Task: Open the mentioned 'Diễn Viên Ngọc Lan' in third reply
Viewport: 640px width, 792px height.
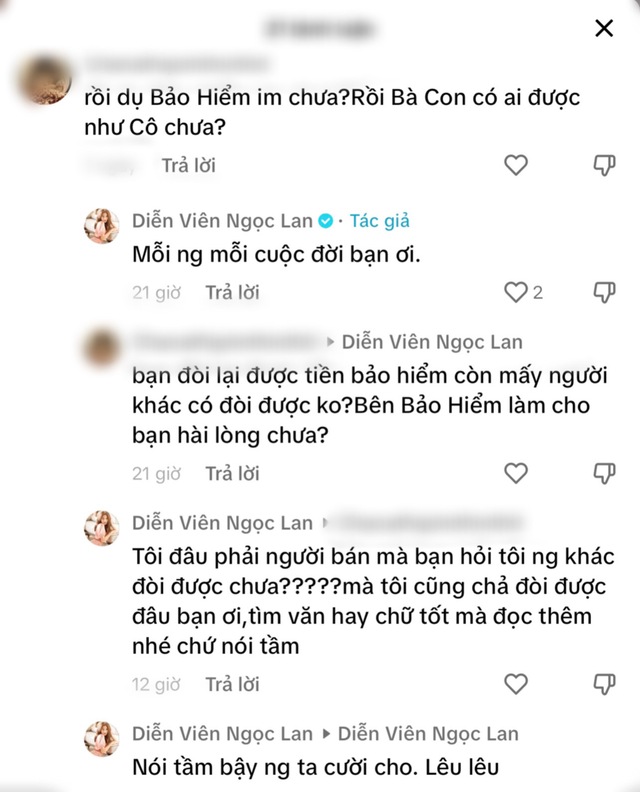Action: click(x=432, y=342)
